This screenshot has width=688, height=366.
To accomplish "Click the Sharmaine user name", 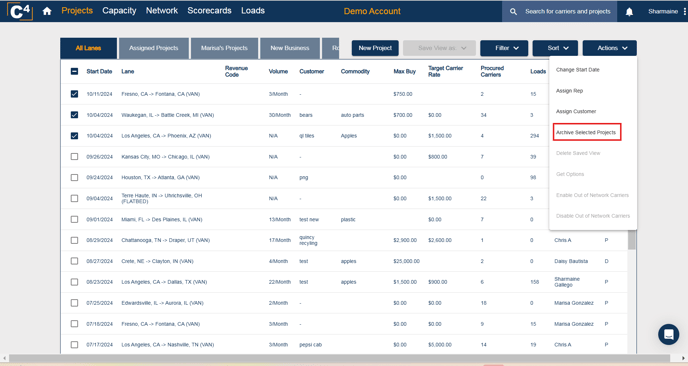I will [x=663, y=11].
